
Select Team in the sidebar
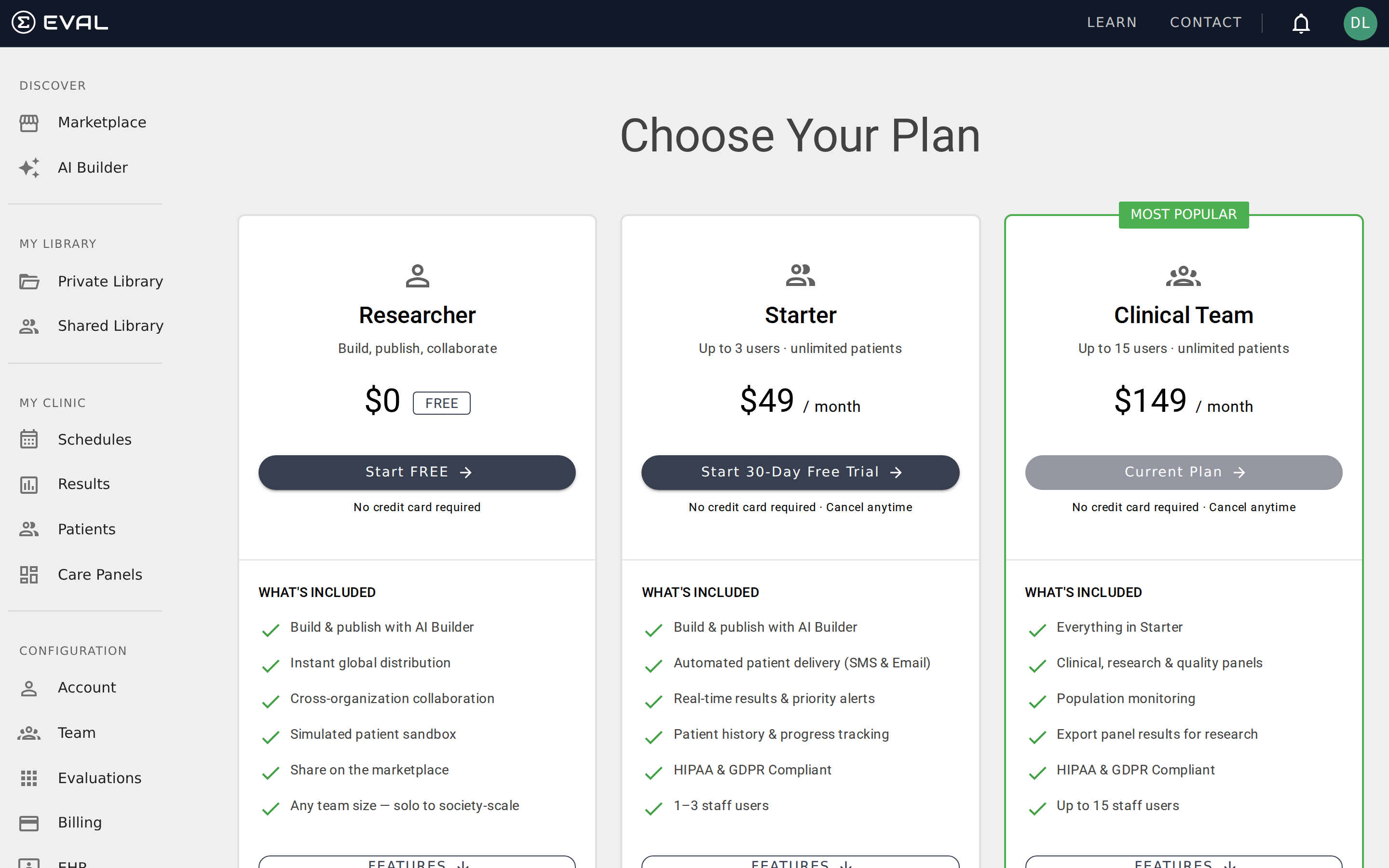tap(76, 732)
